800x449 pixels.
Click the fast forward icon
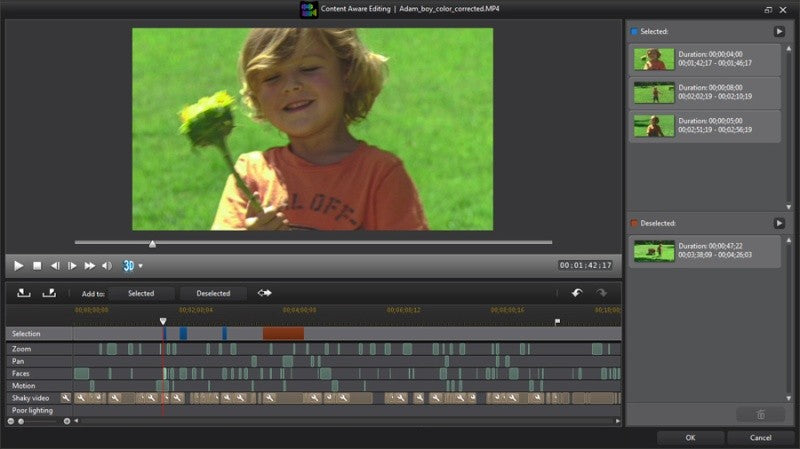pyautogui.click(x=89, y=266)
